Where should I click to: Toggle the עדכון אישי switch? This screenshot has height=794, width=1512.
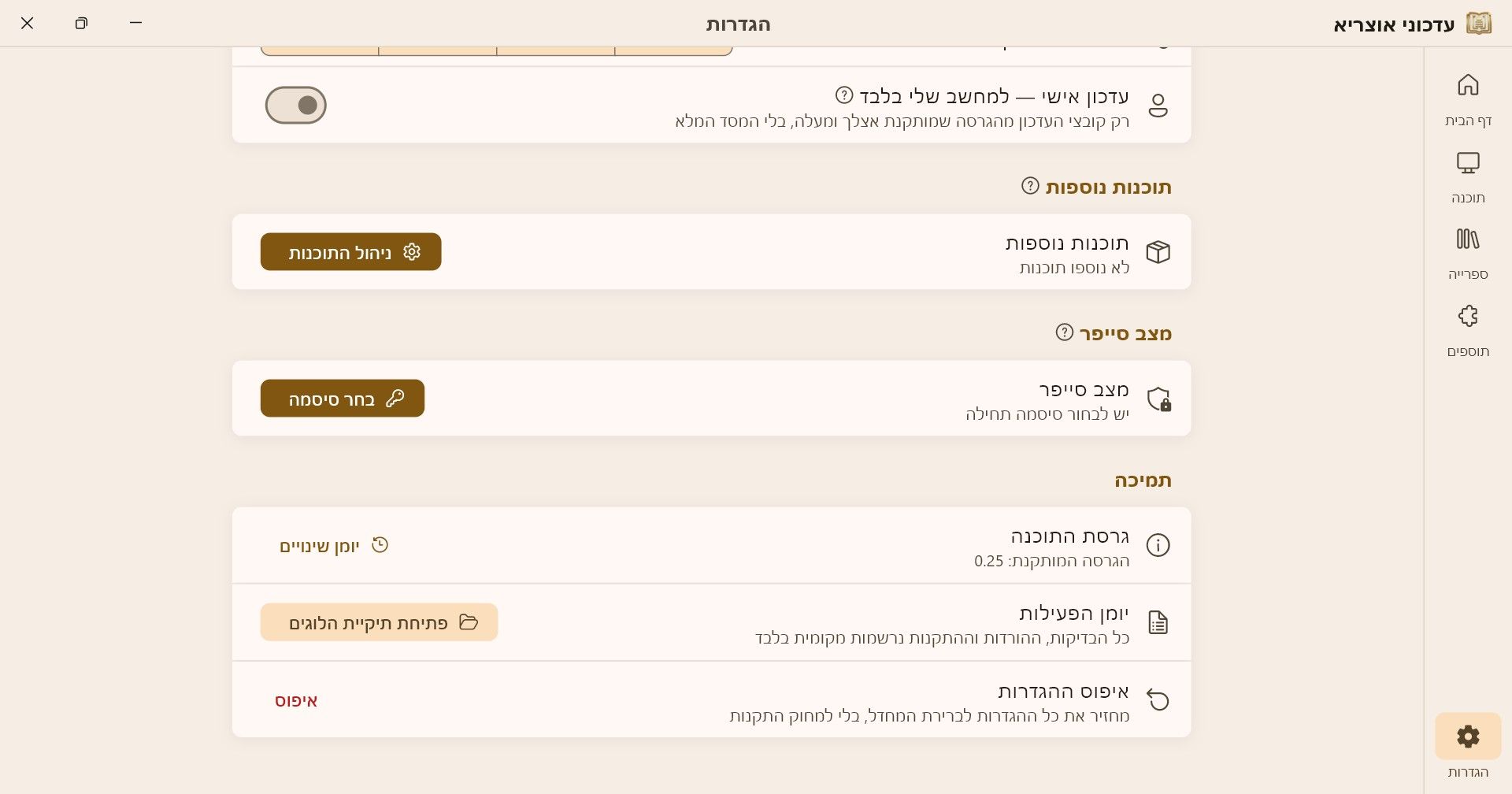[296, 105]
